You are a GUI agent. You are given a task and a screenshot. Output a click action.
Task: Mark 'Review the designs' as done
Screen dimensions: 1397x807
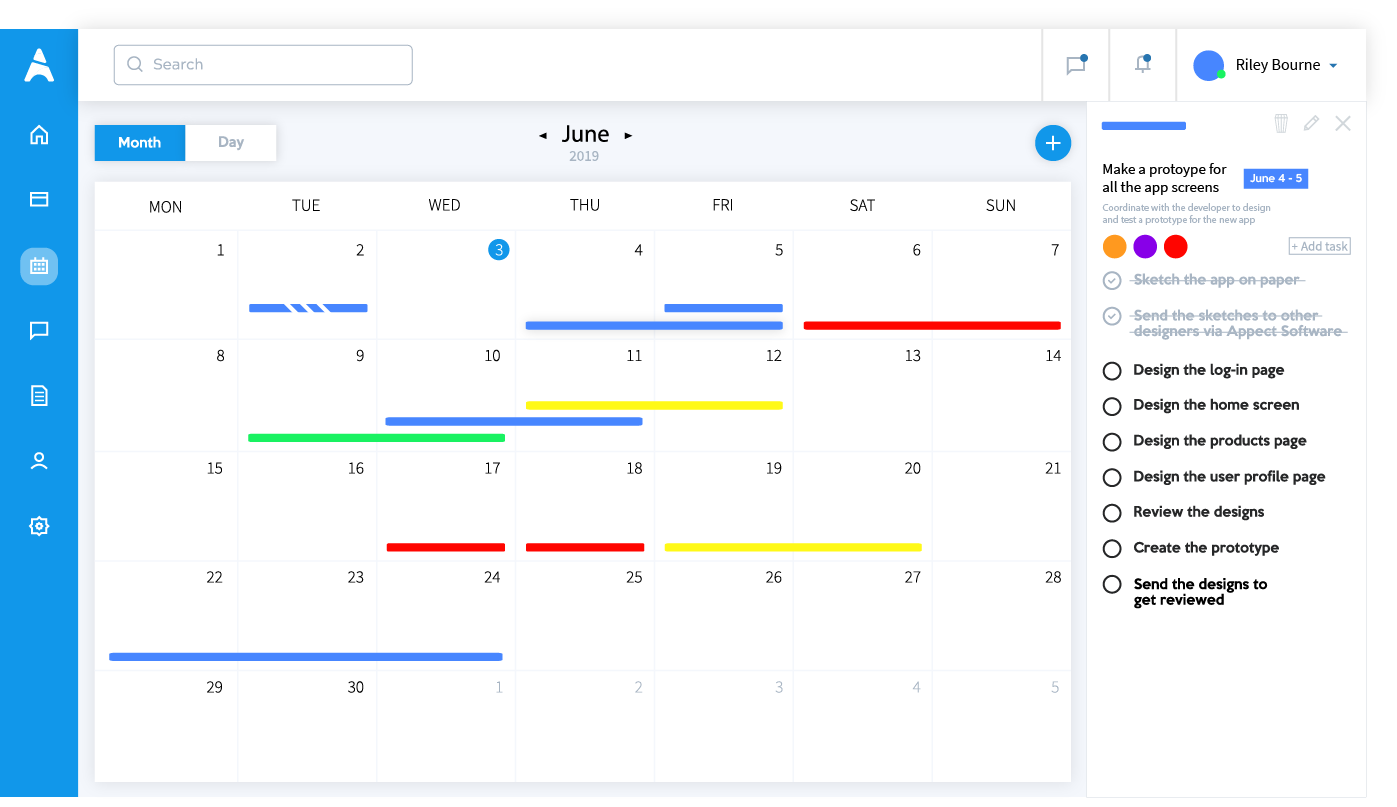1112,513
